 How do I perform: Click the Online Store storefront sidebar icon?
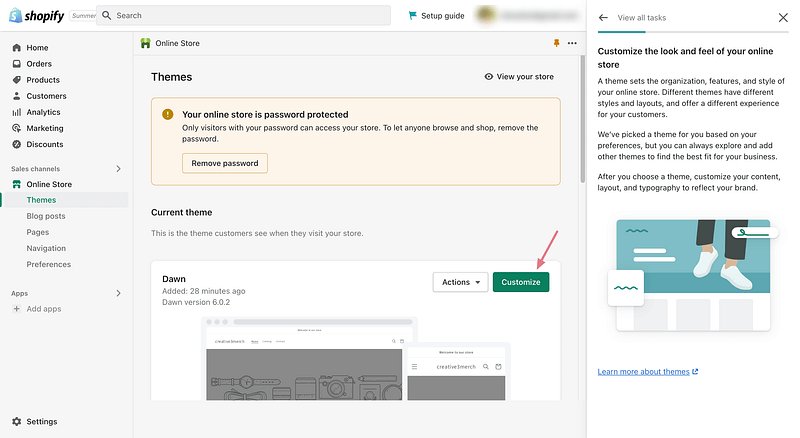[17, 184]
